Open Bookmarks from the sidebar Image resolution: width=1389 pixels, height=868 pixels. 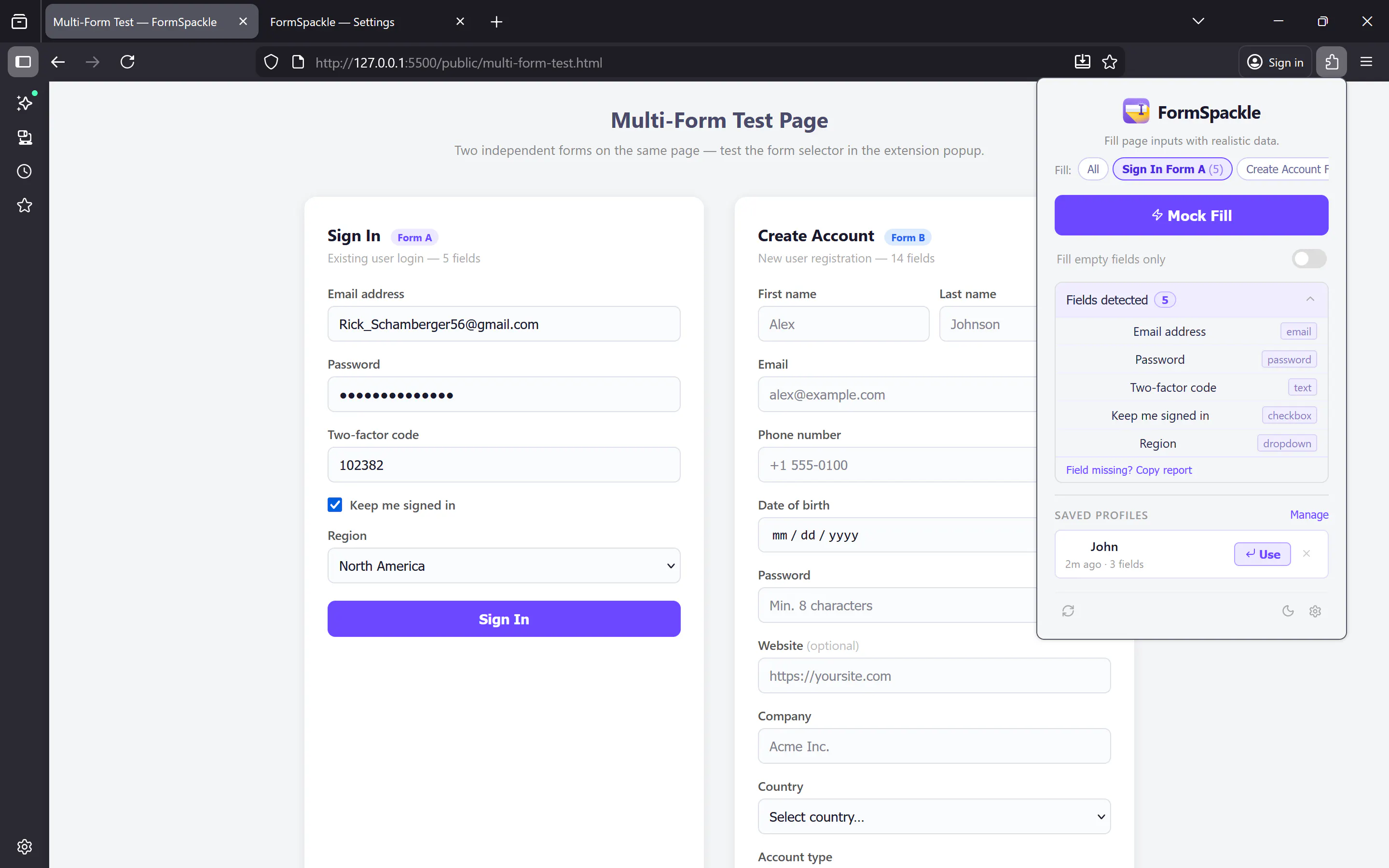tap(24, 206)
